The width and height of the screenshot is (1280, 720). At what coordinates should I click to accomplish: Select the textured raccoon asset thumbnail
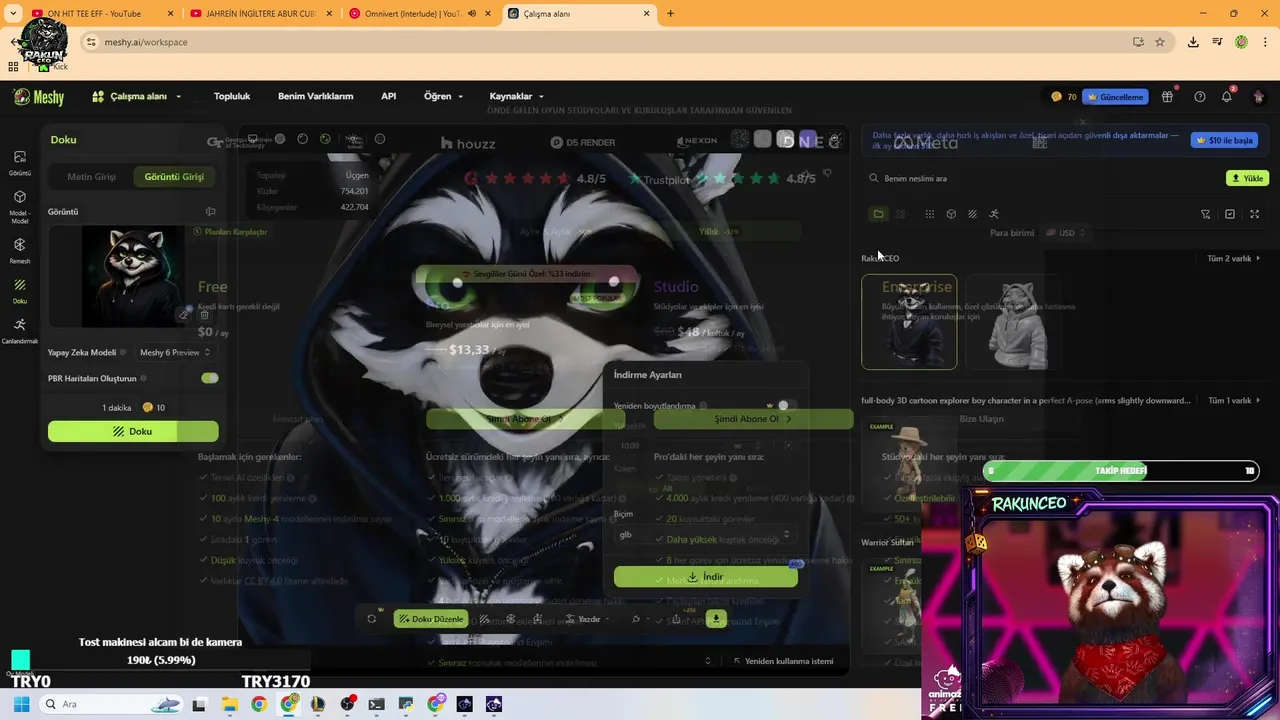pyautogui.click(x=909, y=322)
